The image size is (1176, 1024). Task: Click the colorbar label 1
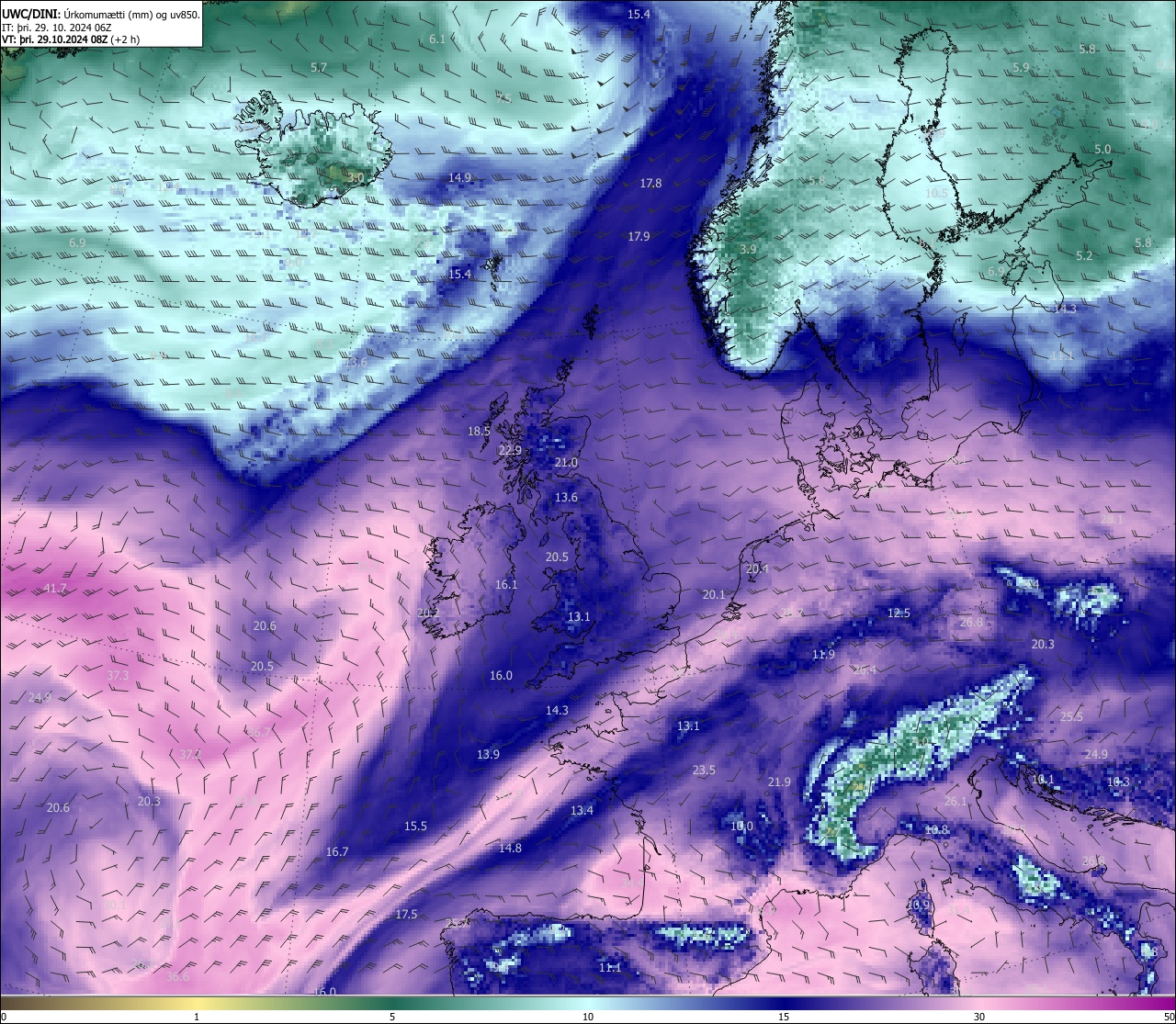point(197,1017)
